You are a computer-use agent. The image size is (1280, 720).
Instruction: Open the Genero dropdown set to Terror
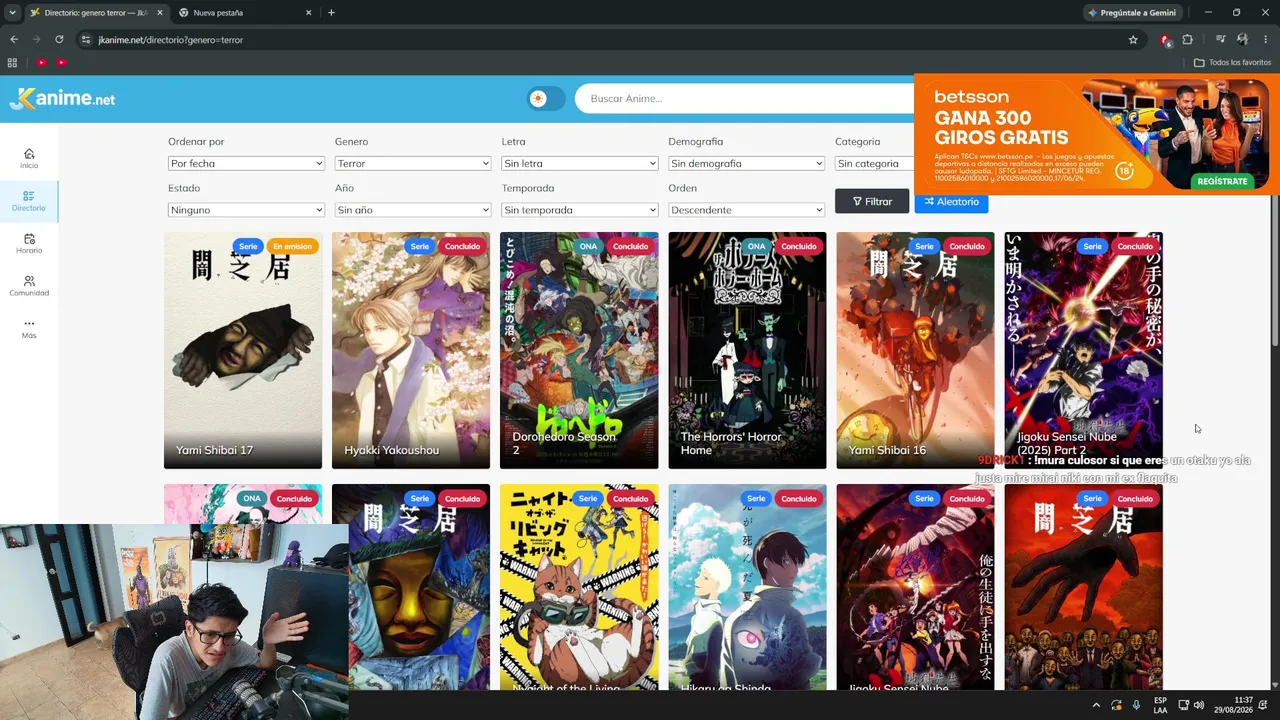tap(413, 163)
